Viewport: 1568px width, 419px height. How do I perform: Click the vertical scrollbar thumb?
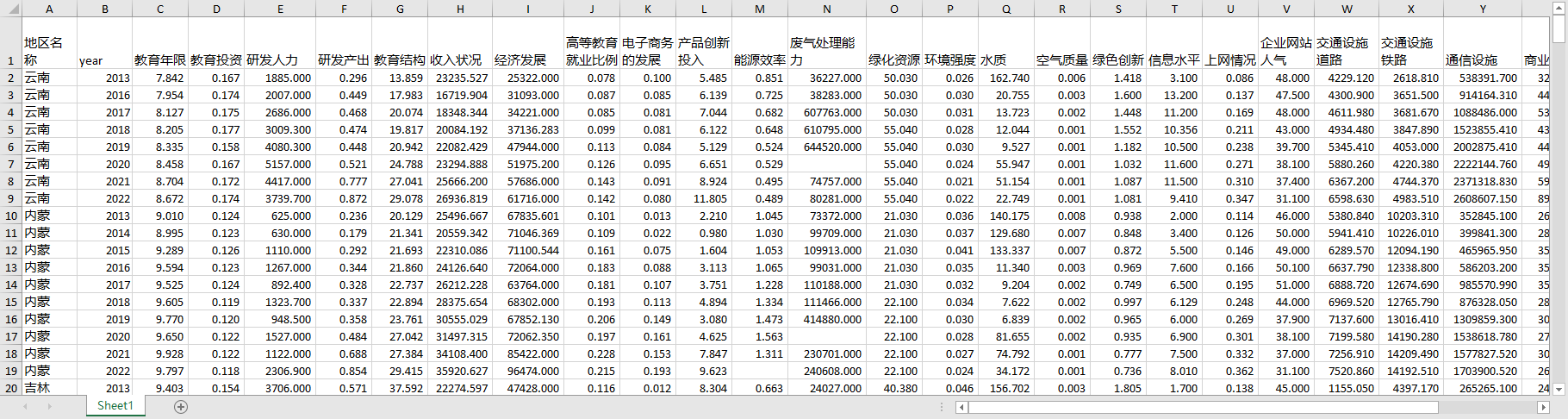pos(1559,28)
